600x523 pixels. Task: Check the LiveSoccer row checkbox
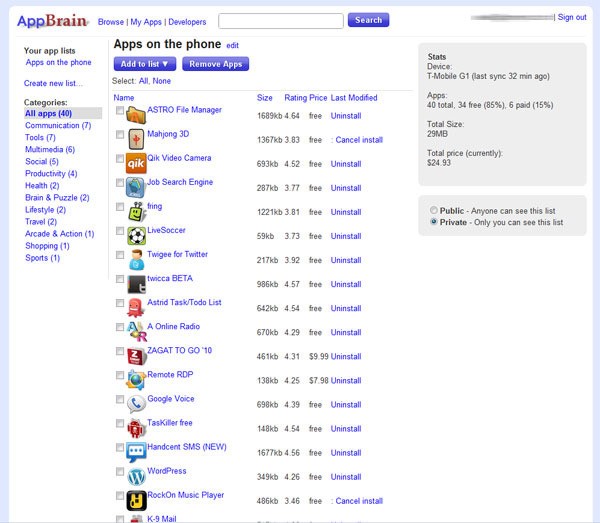pos(120,231)
